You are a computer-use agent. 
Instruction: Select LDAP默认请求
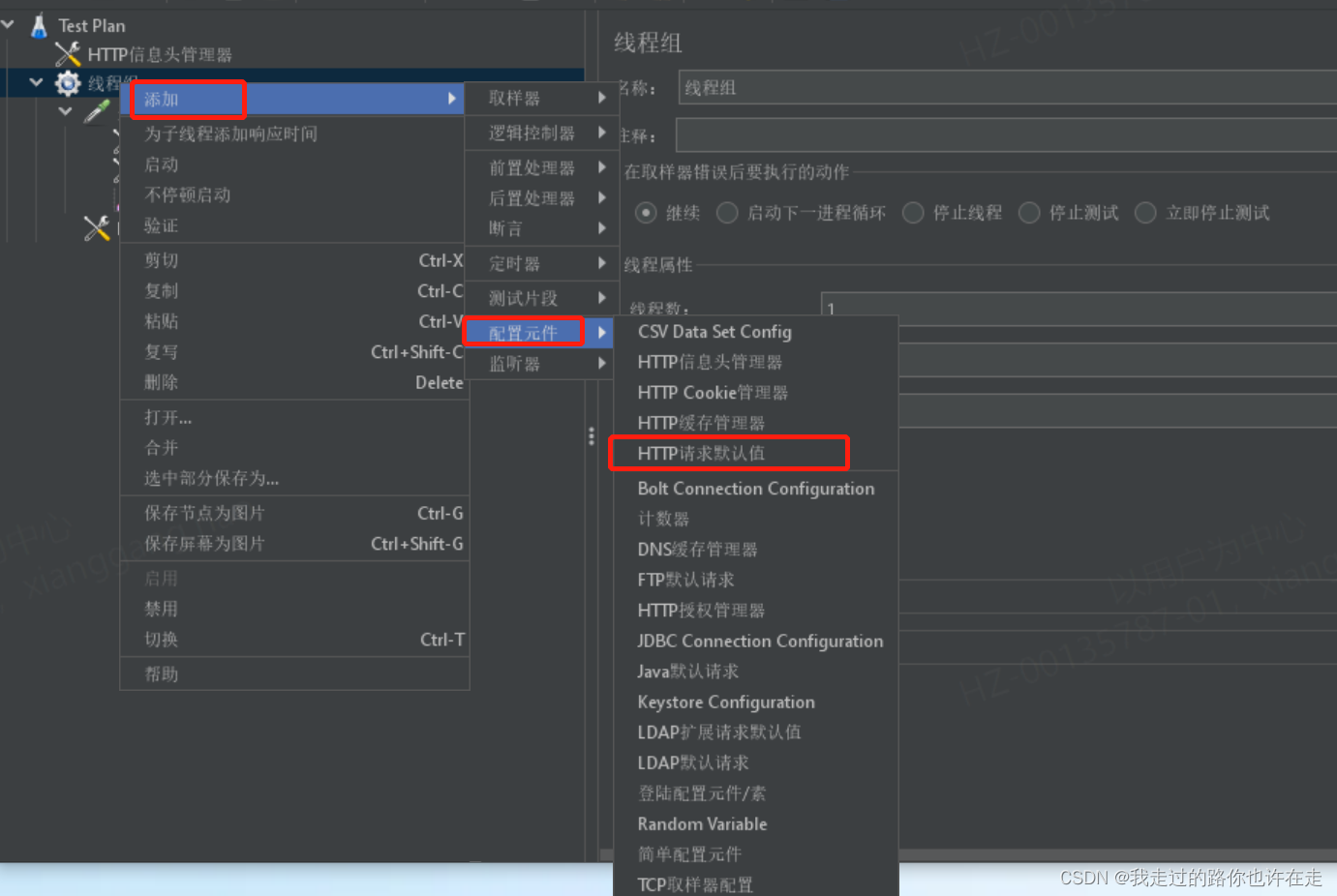756,762
